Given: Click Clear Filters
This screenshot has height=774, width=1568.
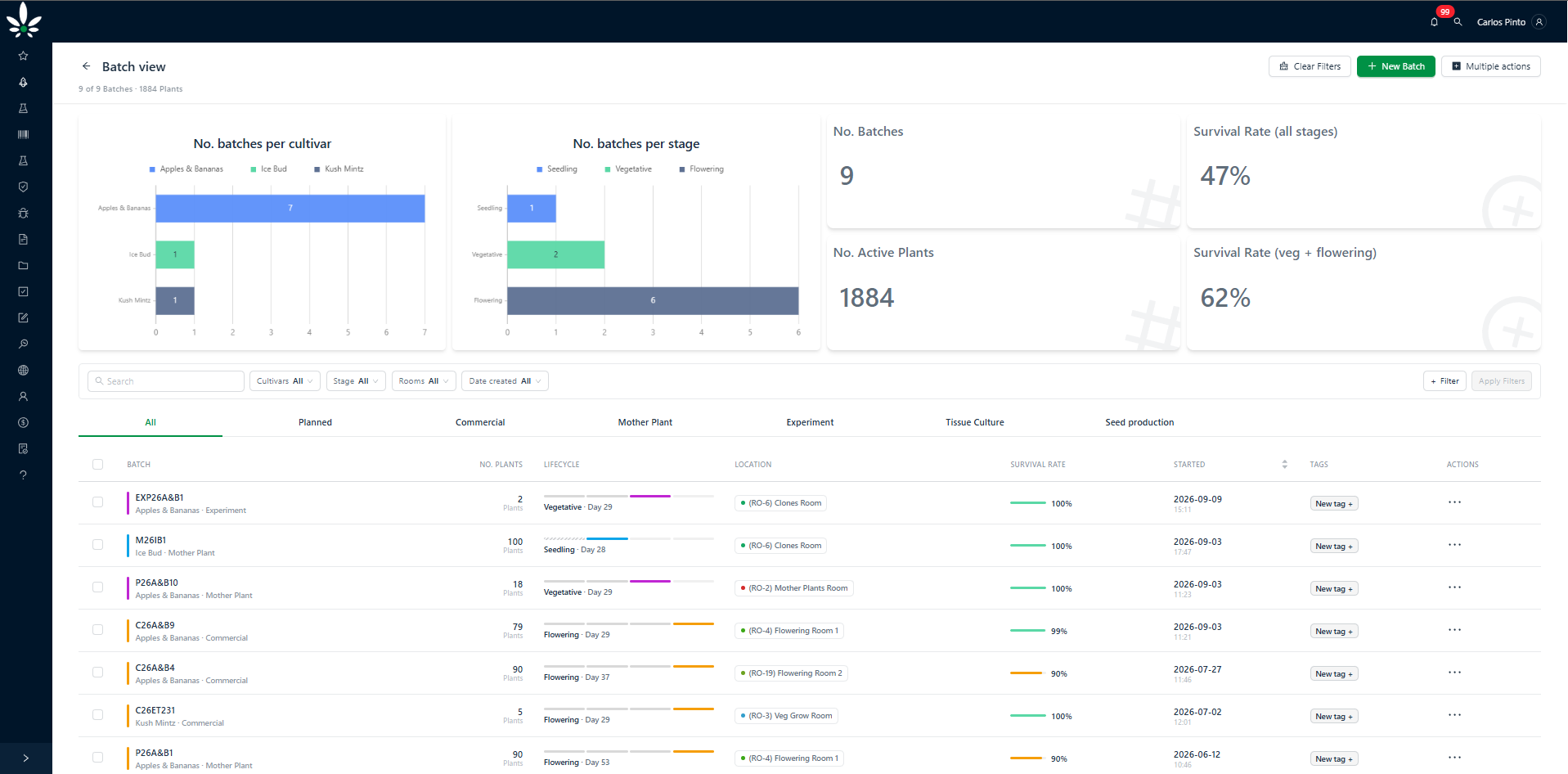Looking at the screenshot, I should [x=1310, y=66].
